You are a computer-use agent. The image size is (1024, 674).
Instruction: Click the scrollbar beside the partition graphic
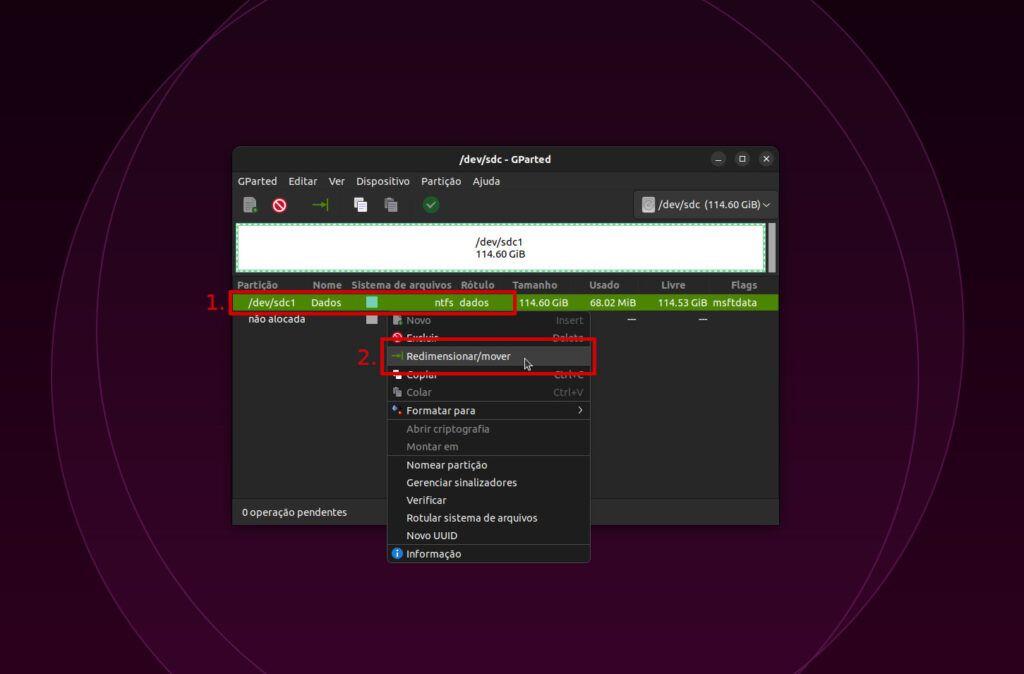coord(772,248)
